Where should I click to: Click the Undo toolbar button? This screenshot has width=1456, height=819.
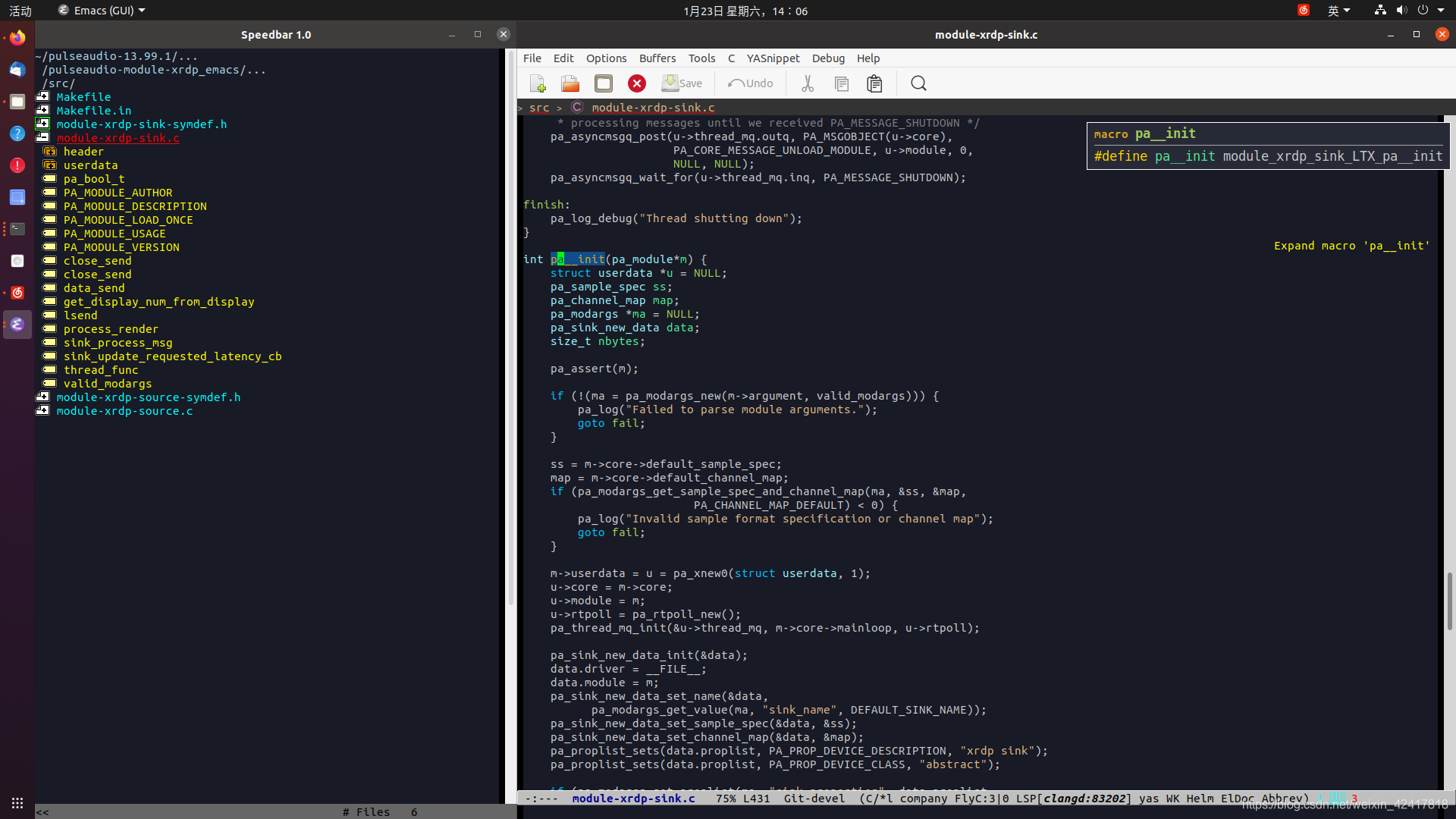point(751,83)
